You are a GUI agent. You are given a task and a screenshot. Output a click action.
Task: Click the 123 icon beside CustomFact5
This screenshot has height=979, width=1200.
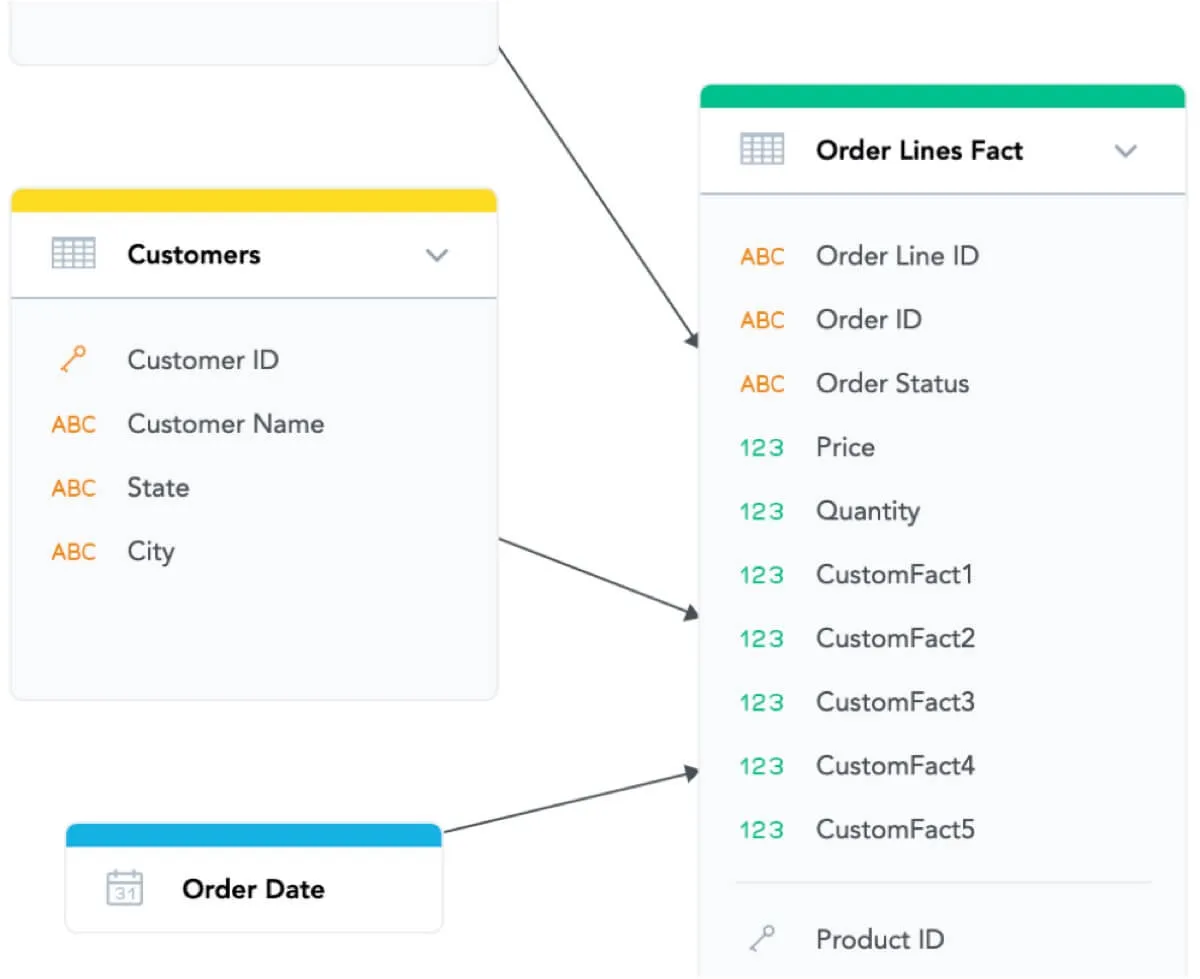[x=762, y=829]
